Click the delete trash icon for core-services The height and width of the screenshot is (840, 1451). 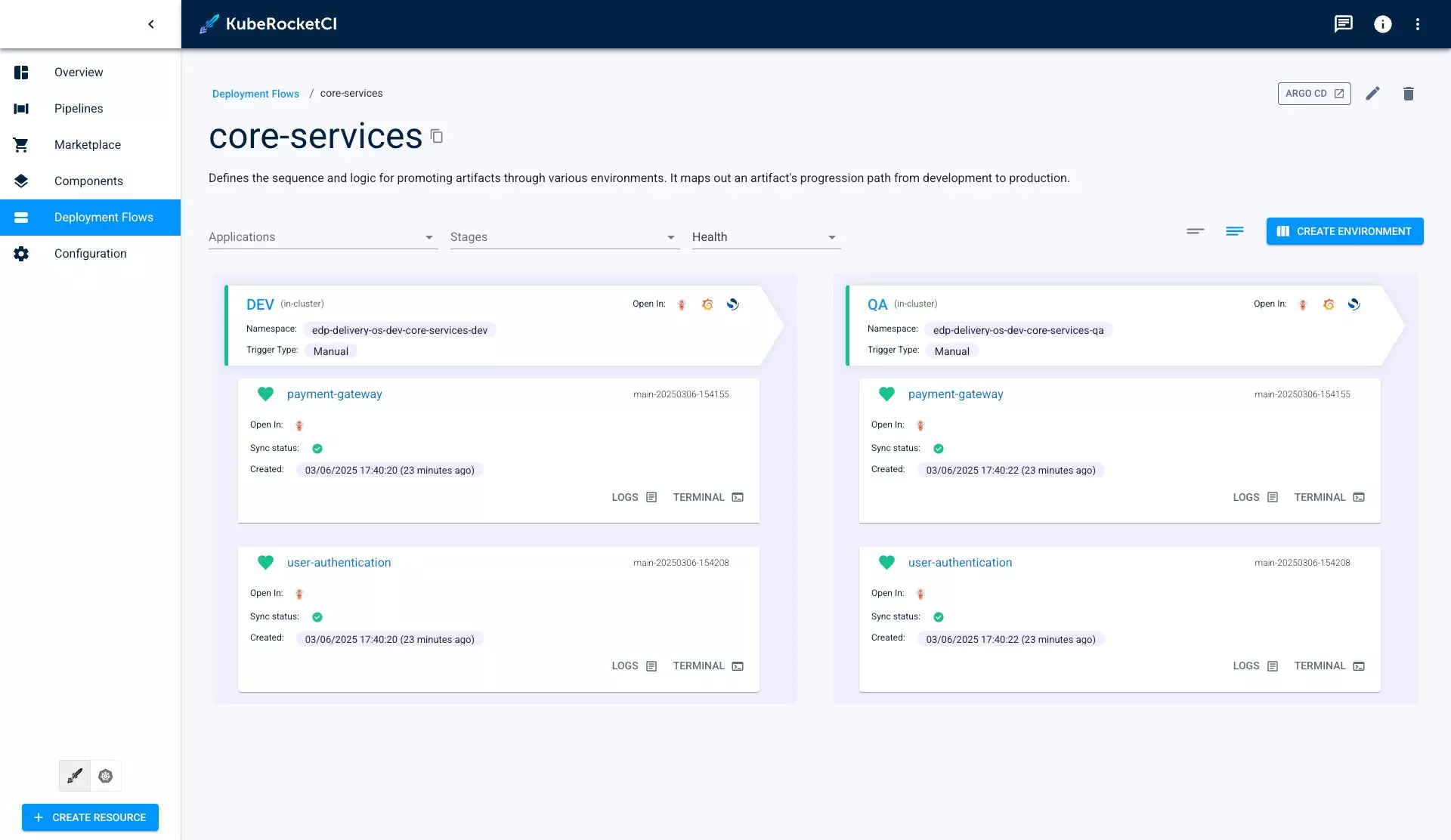tap(1408, 93)
